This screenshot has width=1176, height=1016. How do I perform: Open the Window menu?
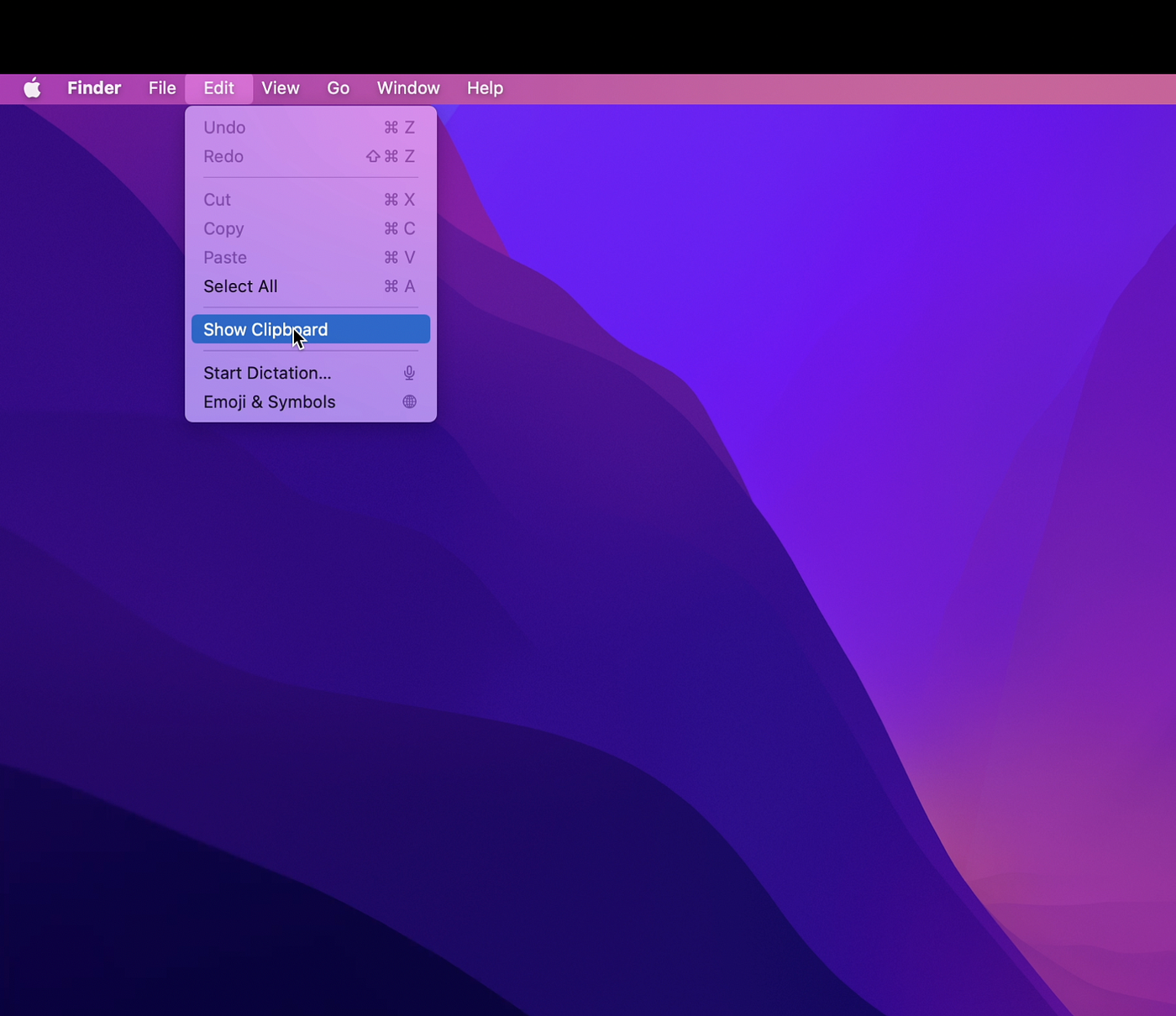pyautogui.click(x=408, y=88)
